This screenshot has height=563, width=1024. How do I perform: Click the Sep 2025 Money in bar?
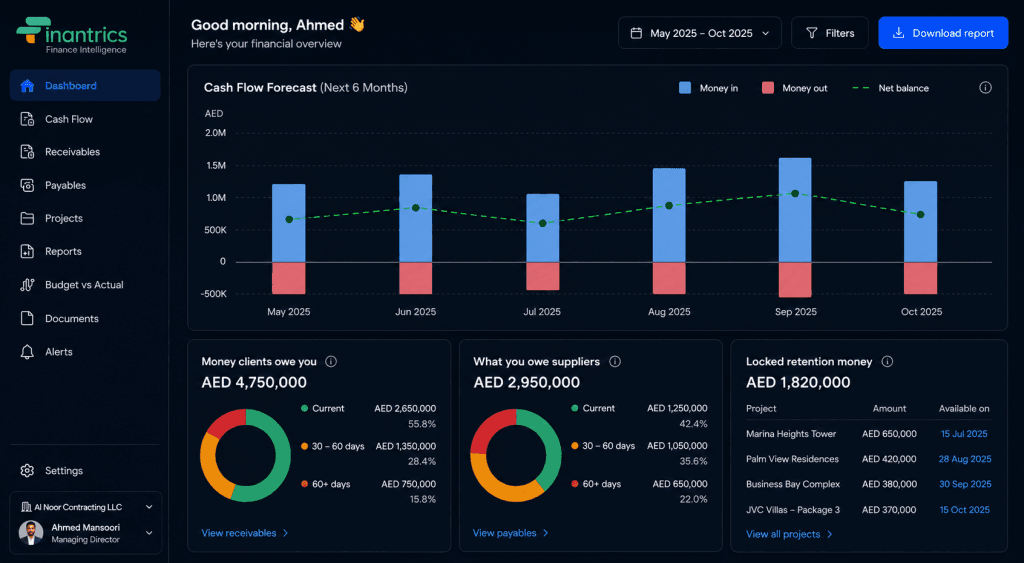click(795, 210)
